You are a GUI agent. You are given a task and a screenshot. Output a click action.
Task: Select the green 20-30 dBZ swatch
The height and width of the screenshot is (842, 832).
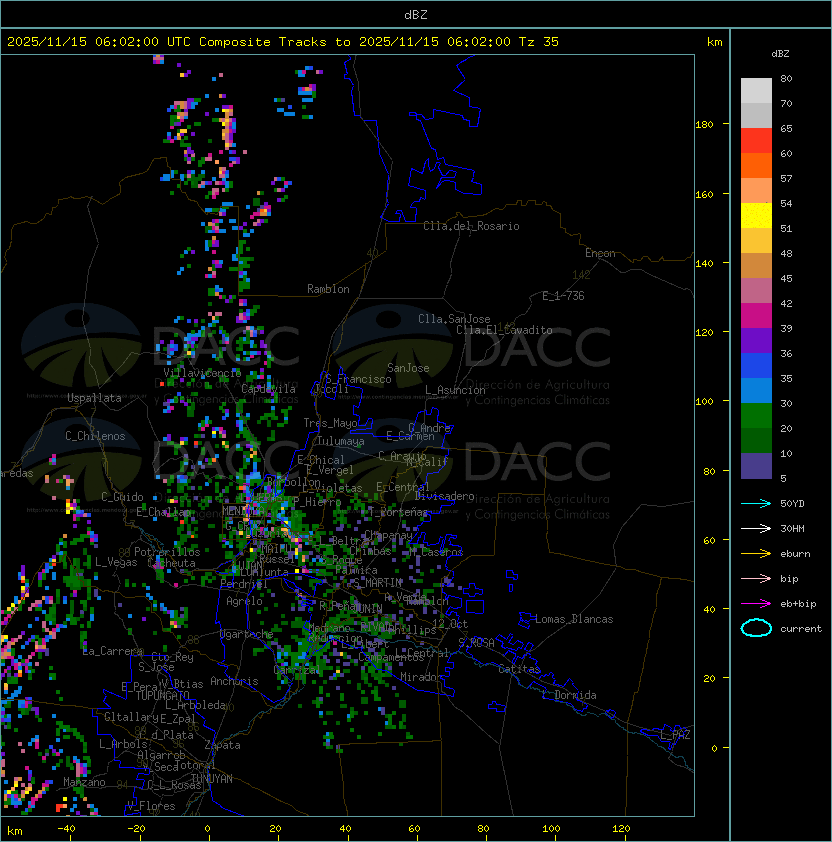pos(756,416)
